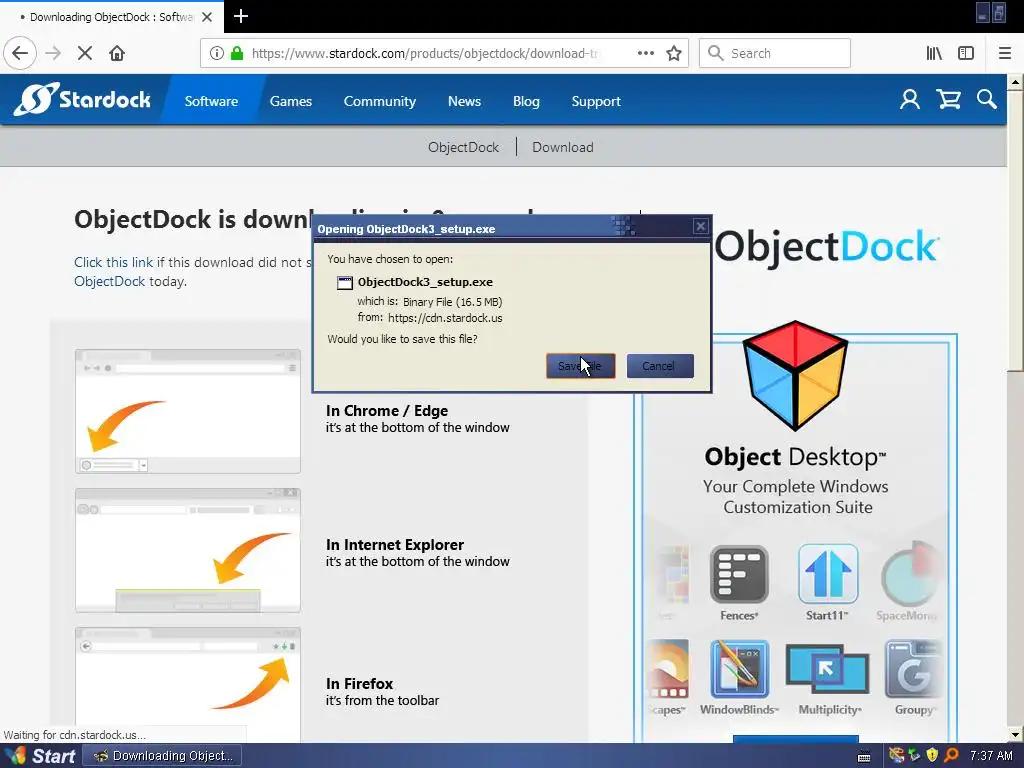Open the Library icon in the toolbar

pos(934,53)
